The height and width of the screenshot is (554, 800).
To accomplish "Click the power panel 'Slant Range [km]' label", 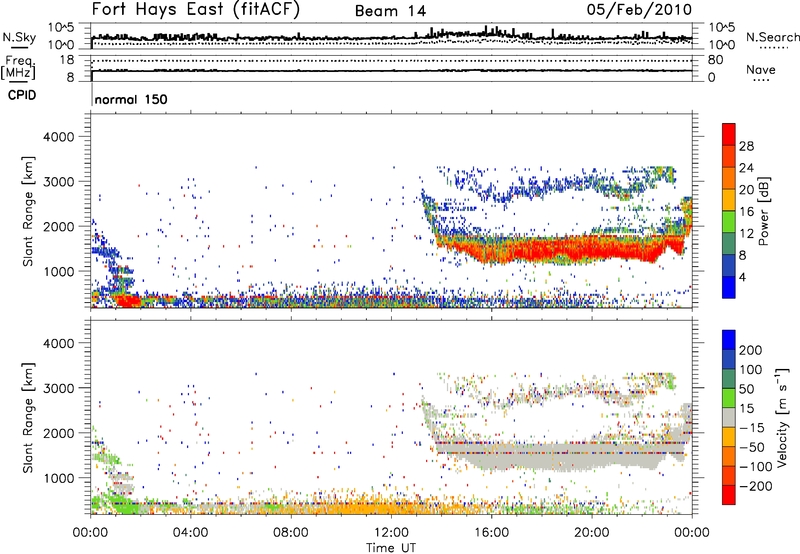I will [x=28, y=211].
